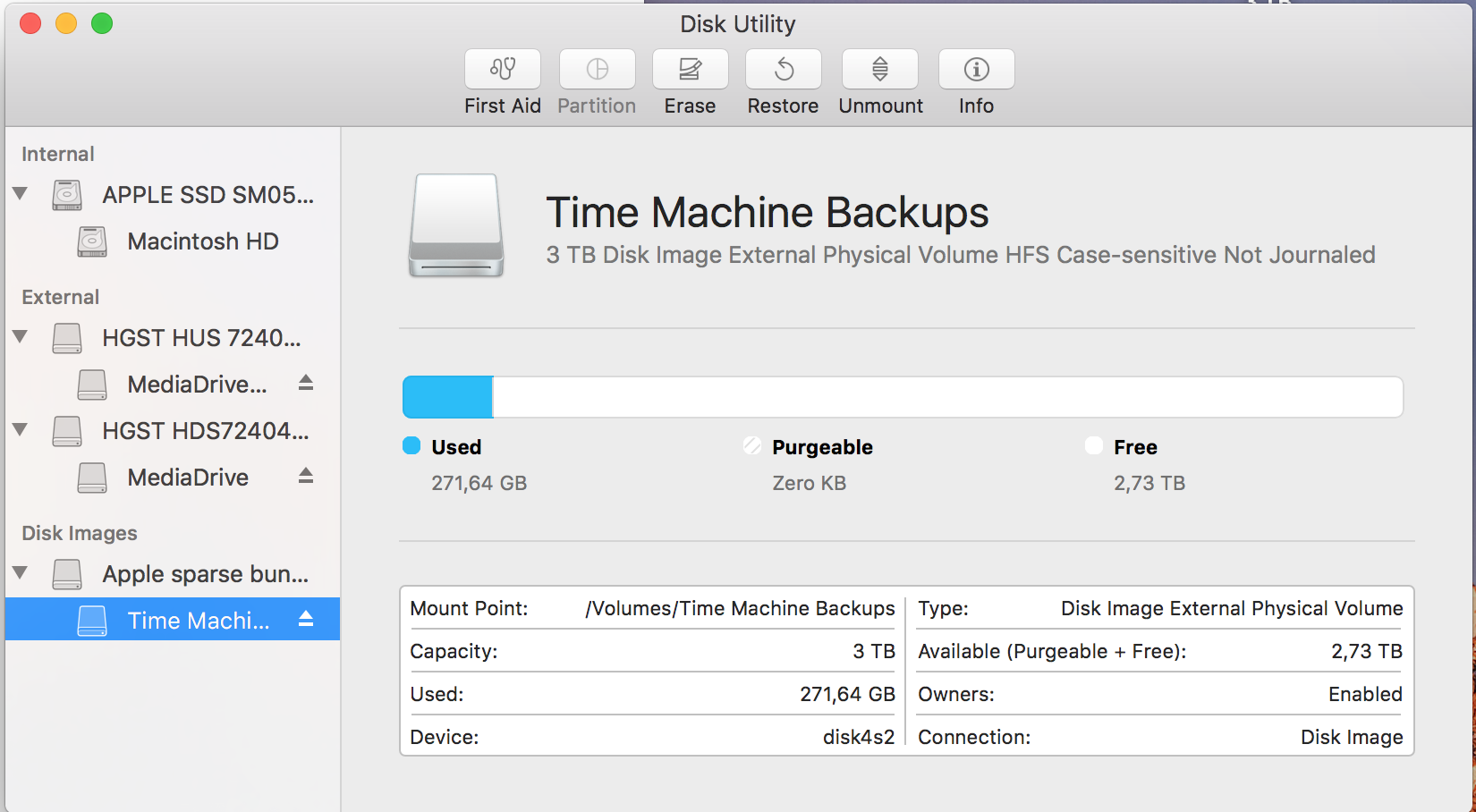Viewport: 1476px width, 812px height.
Task: Click the blue Used legend dot
Action: [x=411, y=446]
